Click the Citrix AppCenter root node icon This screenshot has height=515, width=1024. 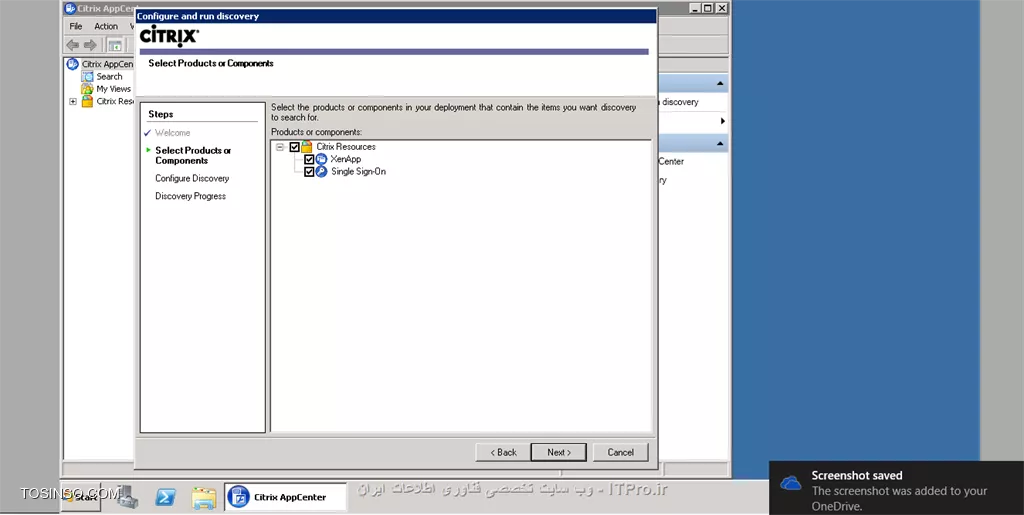pyautogui.click(x=72, y=64)
